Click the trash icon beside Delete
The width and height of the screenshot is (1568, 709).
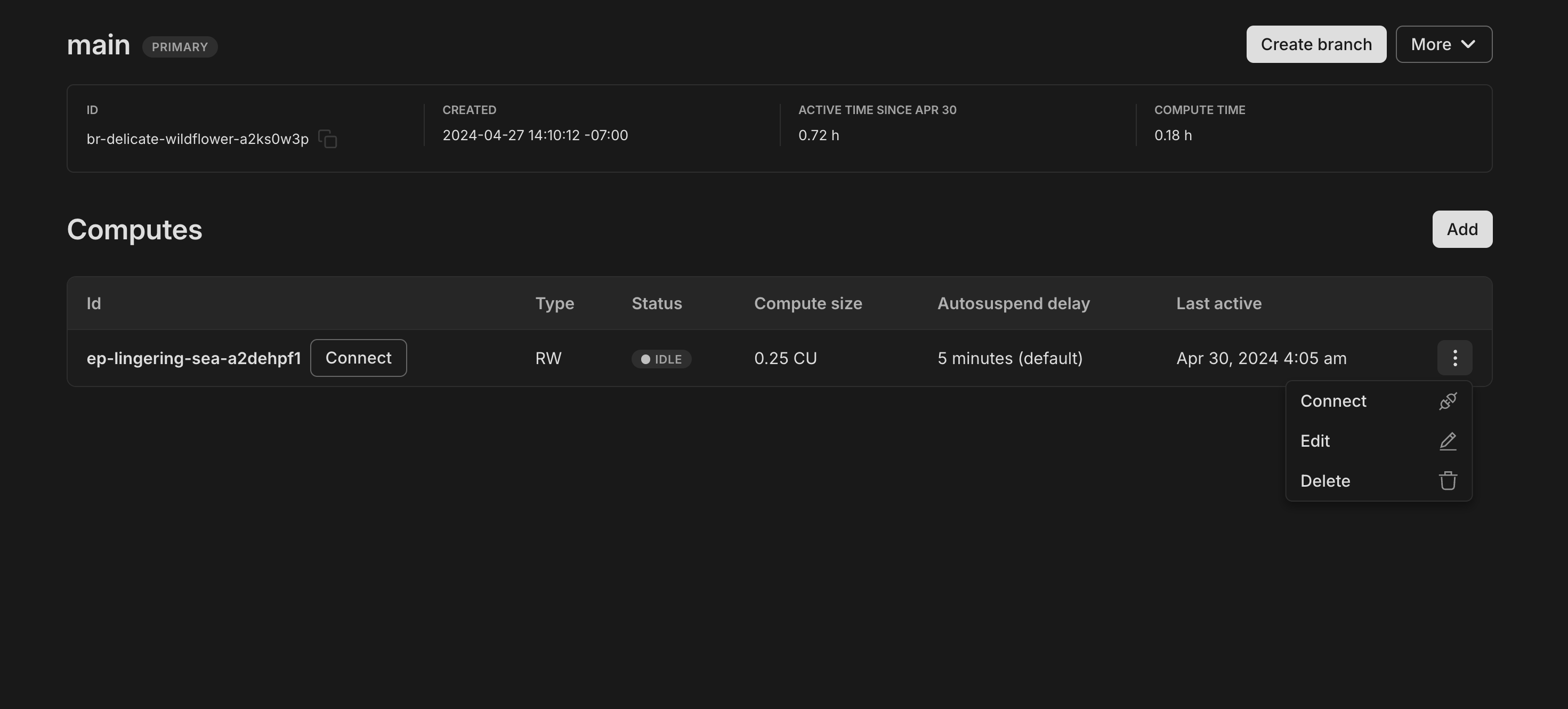click(x=1448, y=481)
